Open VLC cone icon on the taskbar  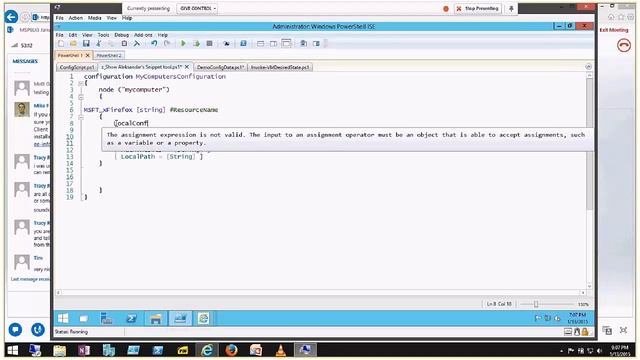[x=280, y=350]
